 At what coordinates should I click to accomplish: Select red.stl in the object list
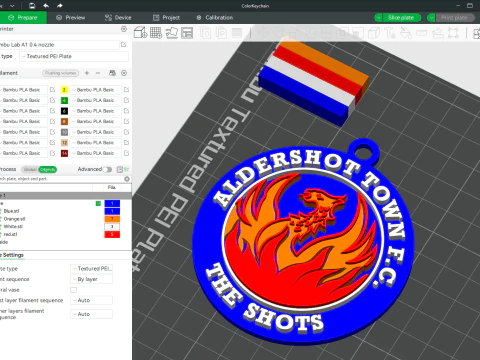coord(10,234)
